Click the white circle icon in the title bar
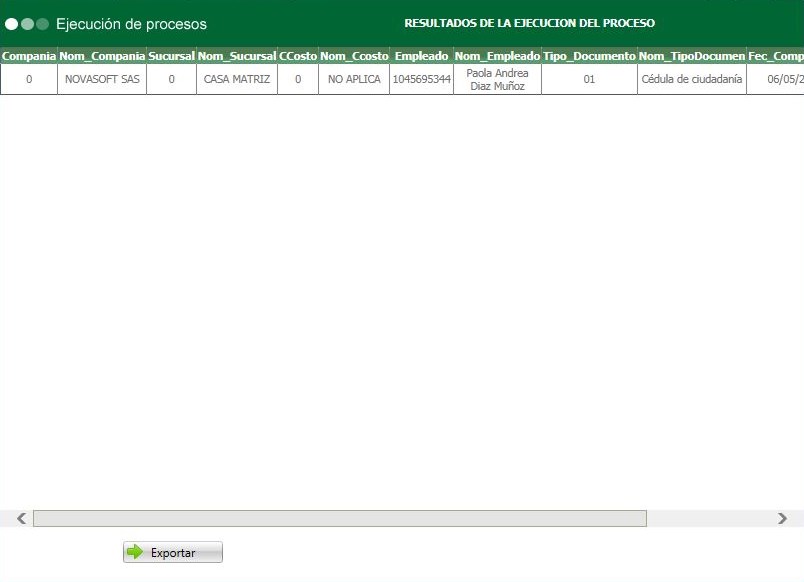Viewport: 804px width, 582px height. [x=11, y=23]
